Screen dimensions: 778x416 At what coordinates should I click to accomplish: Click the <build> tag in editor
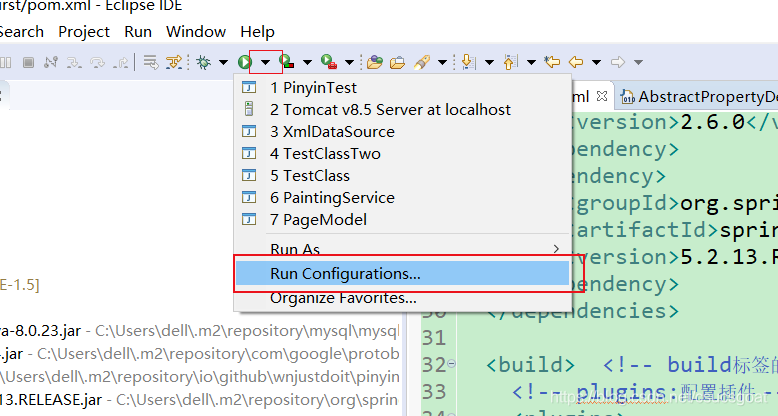coord(530,364)
